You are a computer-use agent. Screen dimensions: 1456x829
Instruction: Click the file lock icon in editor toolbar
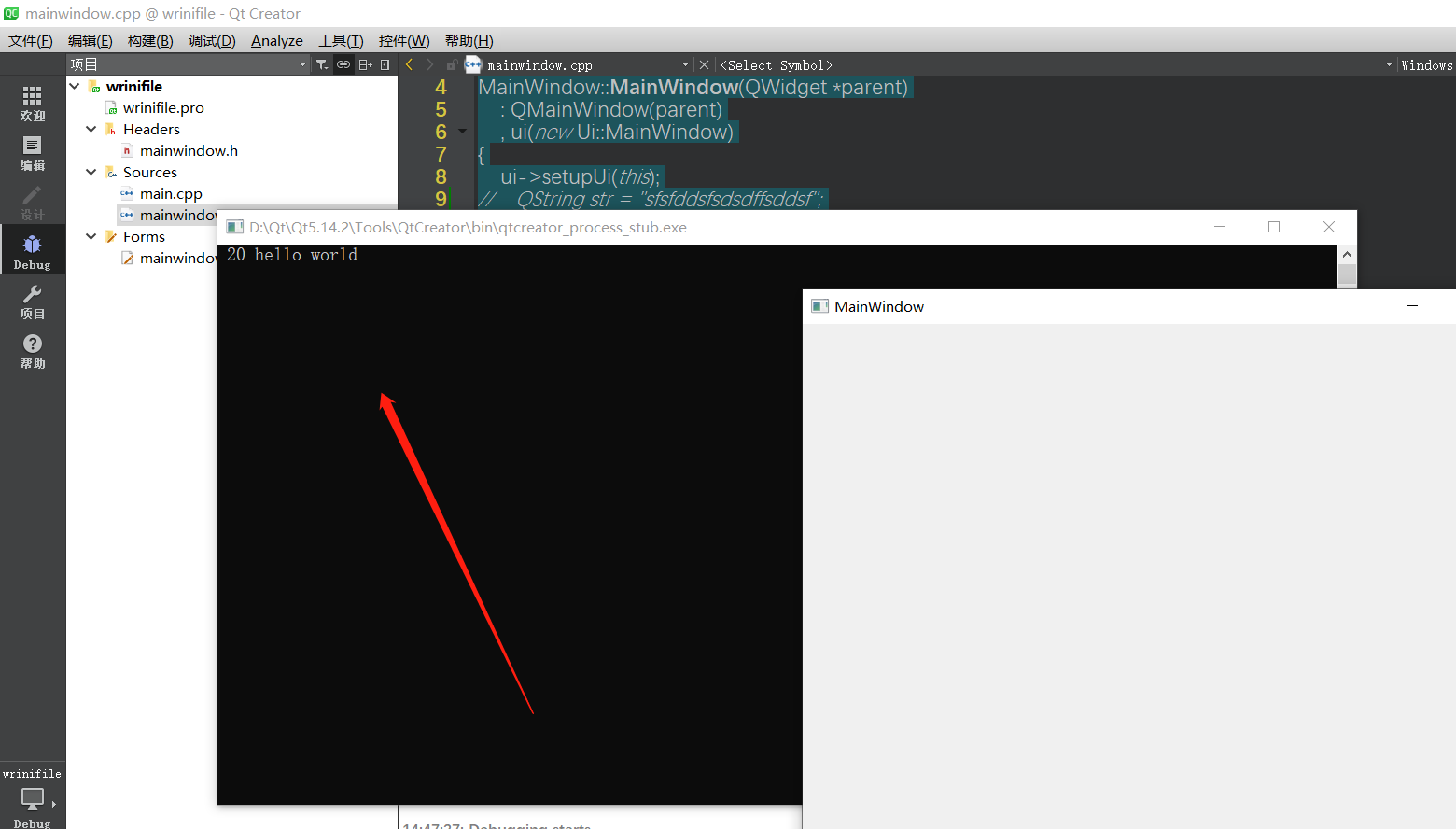(x=452, y=64)
